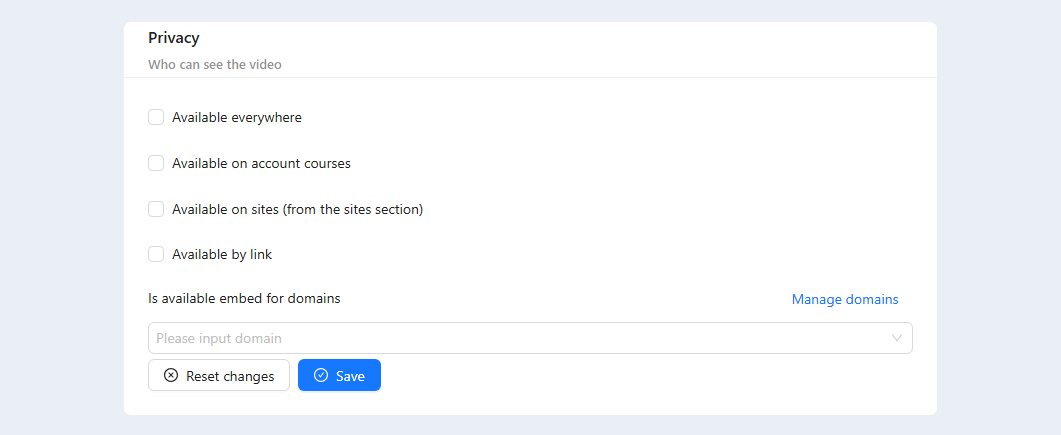Click the 'Is available embed for domains' label

[x=244, y=298]
